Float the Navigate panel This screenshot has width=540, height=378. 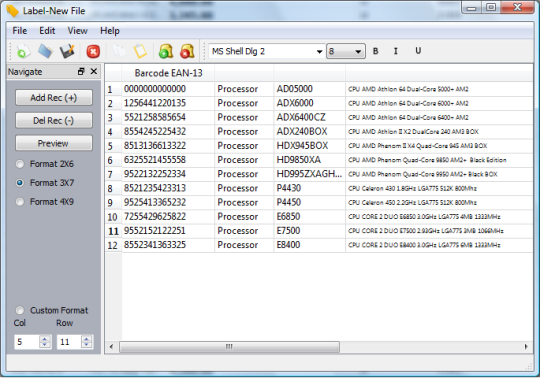(81, 72)
